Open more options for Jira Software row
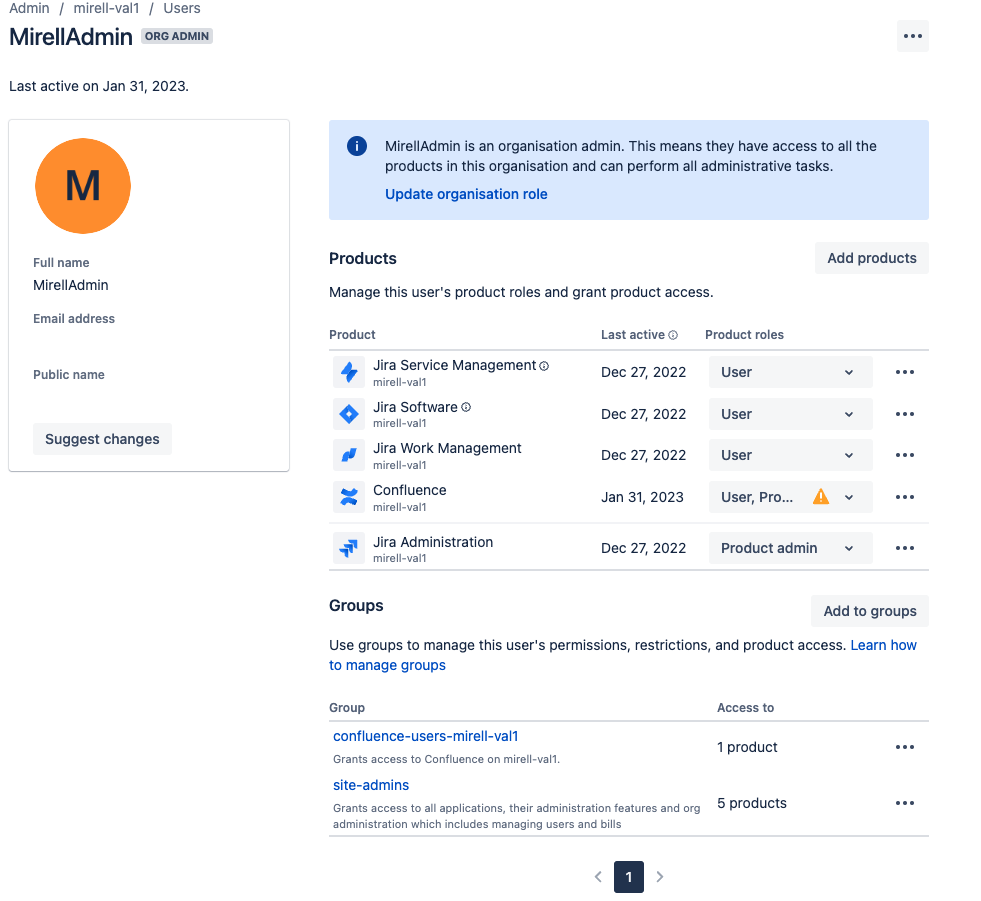The image size is (981, 901). click(905, 414)
